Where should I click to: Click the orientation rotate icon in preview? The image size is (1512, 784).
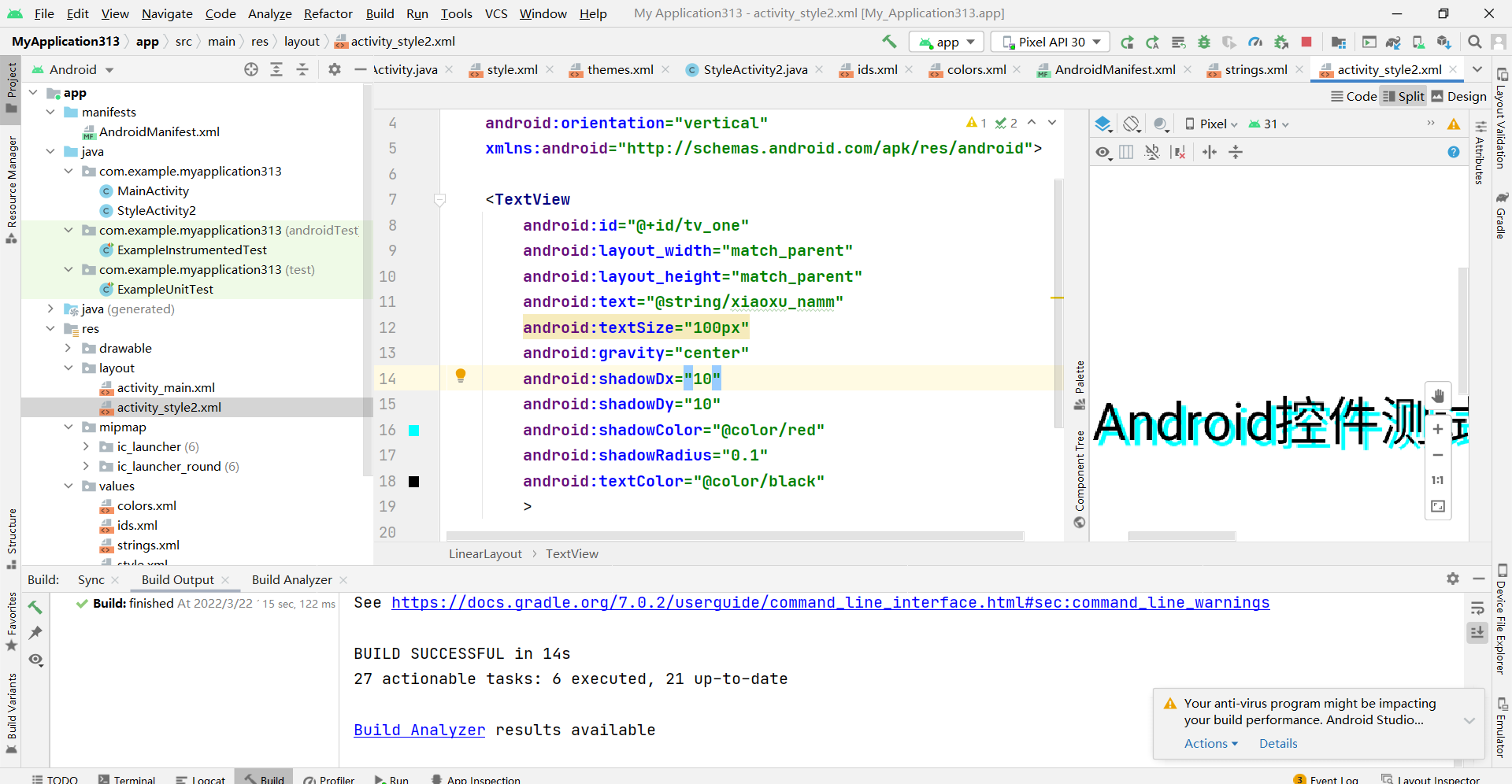click(1132, 124)
